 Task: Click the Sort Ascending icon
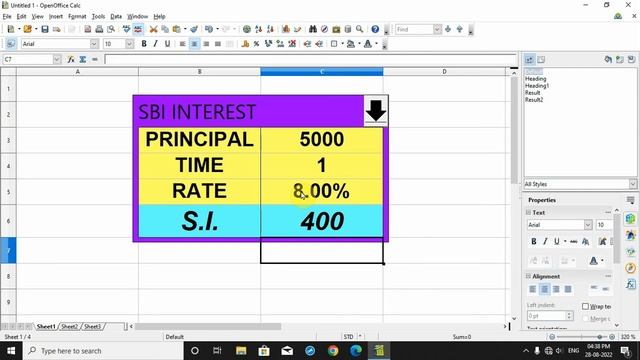point(258,29)
